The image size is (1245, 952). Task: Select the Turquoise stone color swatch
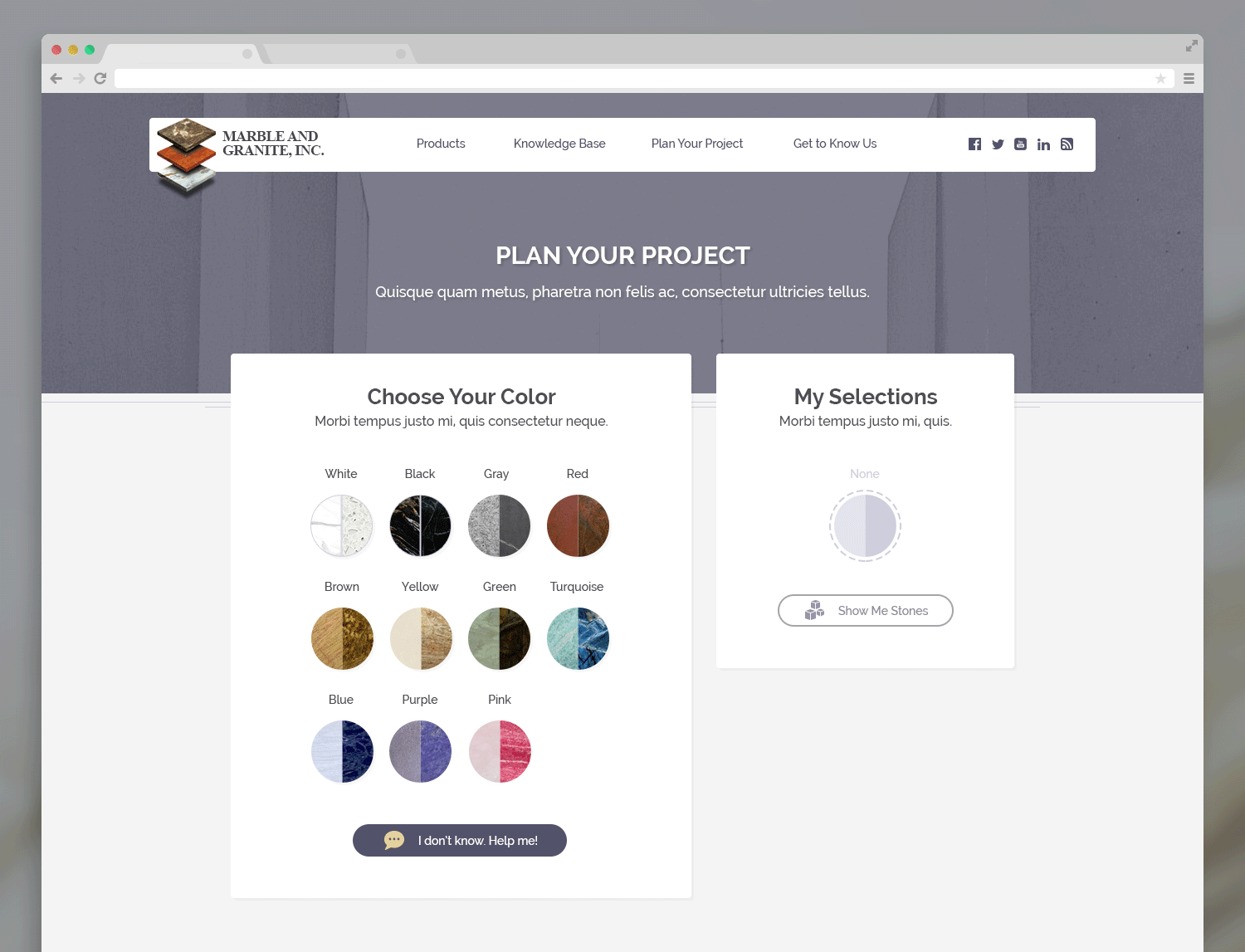tap(578, 638)
